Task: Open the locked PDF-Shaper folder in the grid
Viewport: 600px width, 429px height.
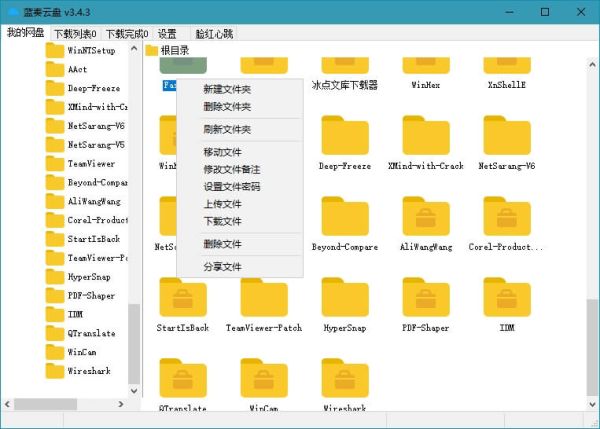Action: [426, 305]
